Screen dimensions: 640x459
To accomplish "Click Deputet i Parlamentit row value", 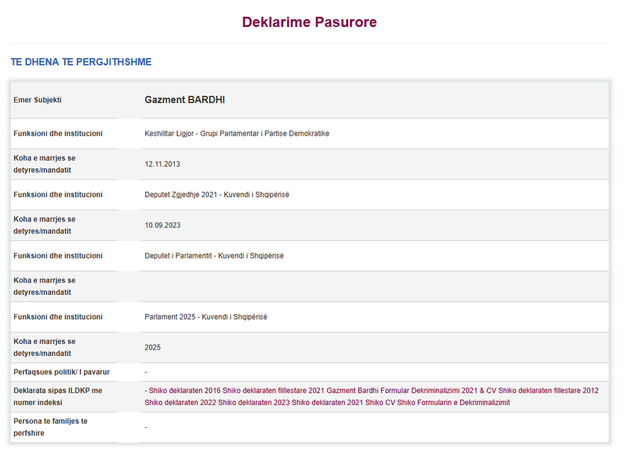I will [214, 256].
